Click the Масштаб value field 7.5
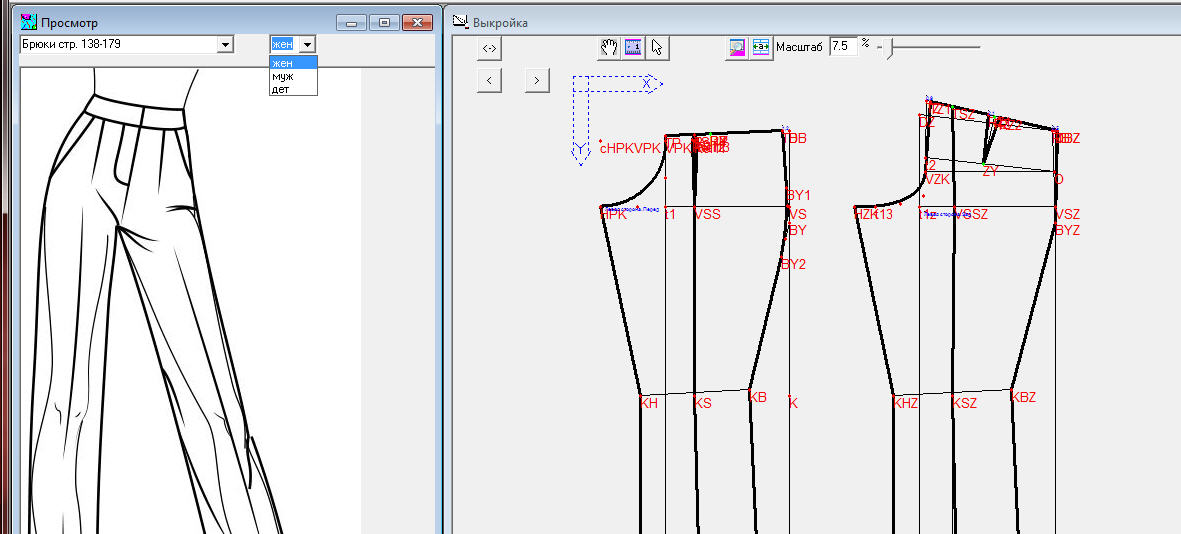The width and height of the screenshot is (1181, 534). (844, 46)
